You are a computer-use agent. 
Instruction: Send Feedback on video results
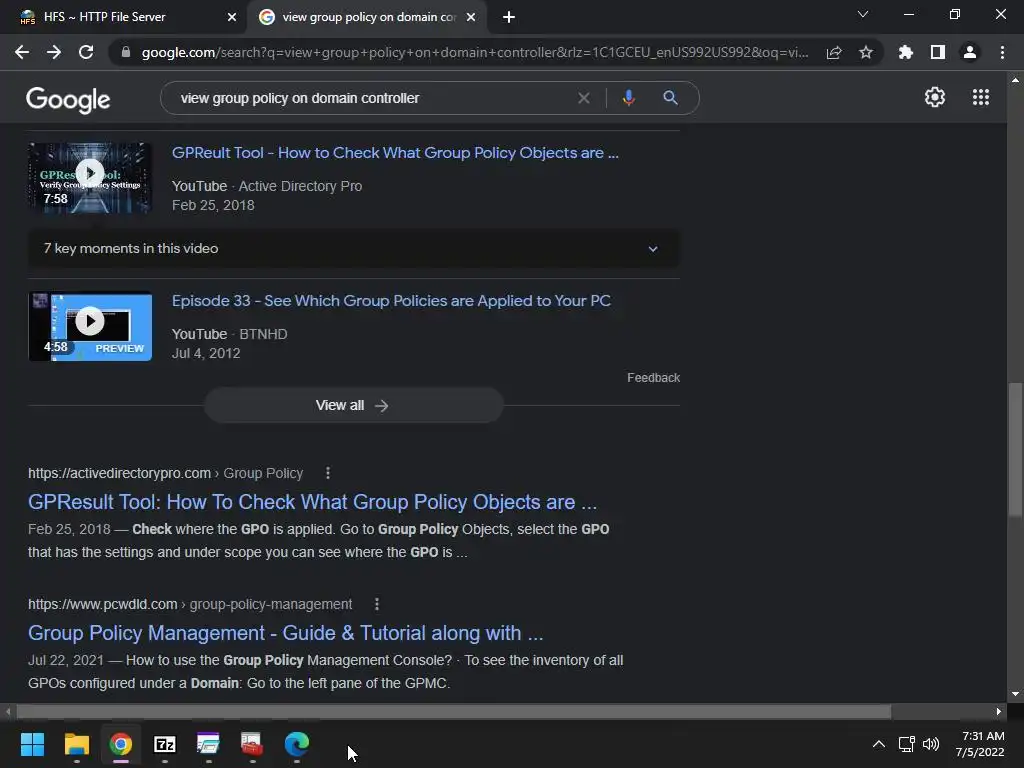point(653,377)
